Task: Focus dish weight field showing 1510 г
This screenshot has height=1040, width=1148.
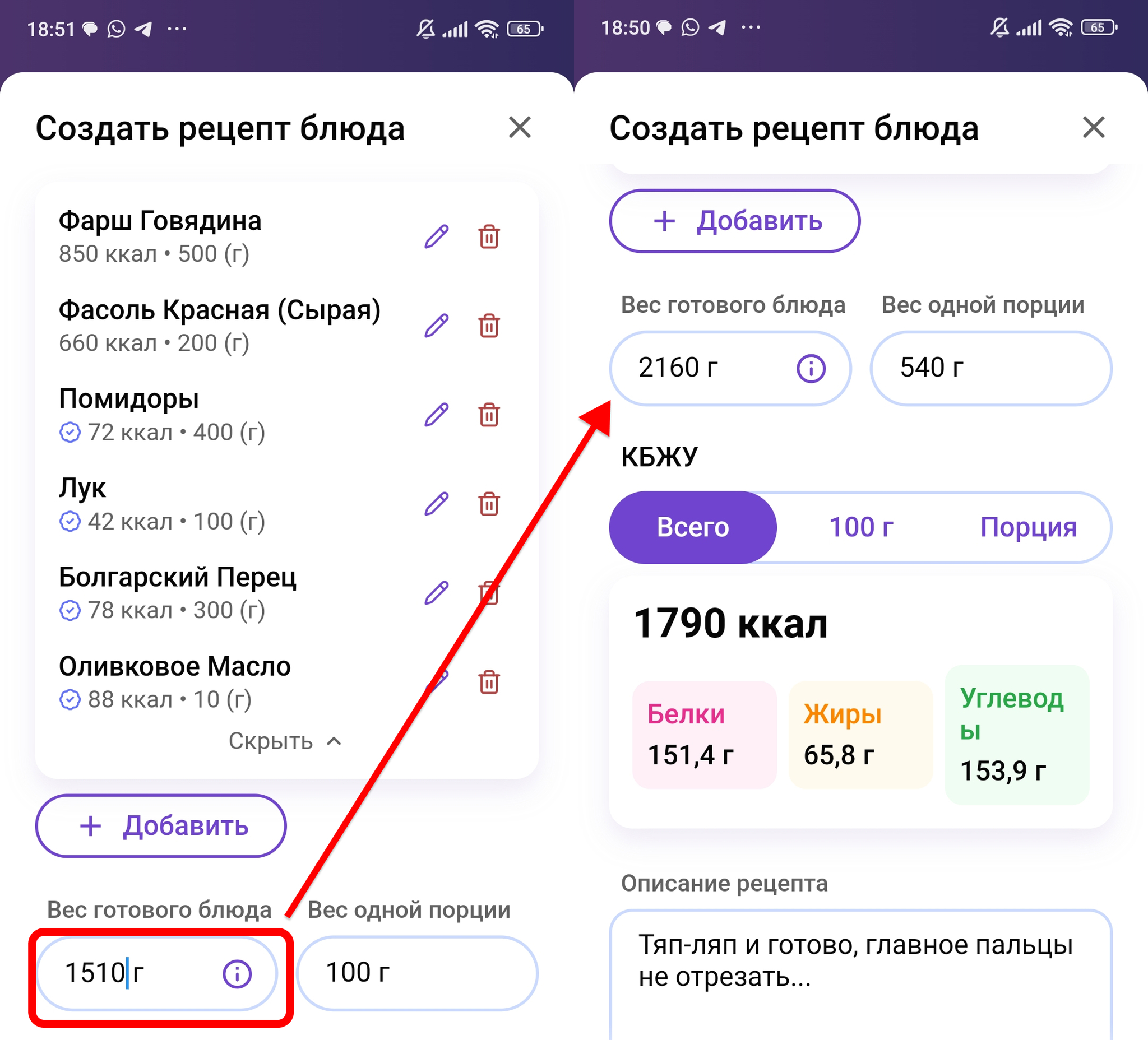Action: (x=157, y=973)
